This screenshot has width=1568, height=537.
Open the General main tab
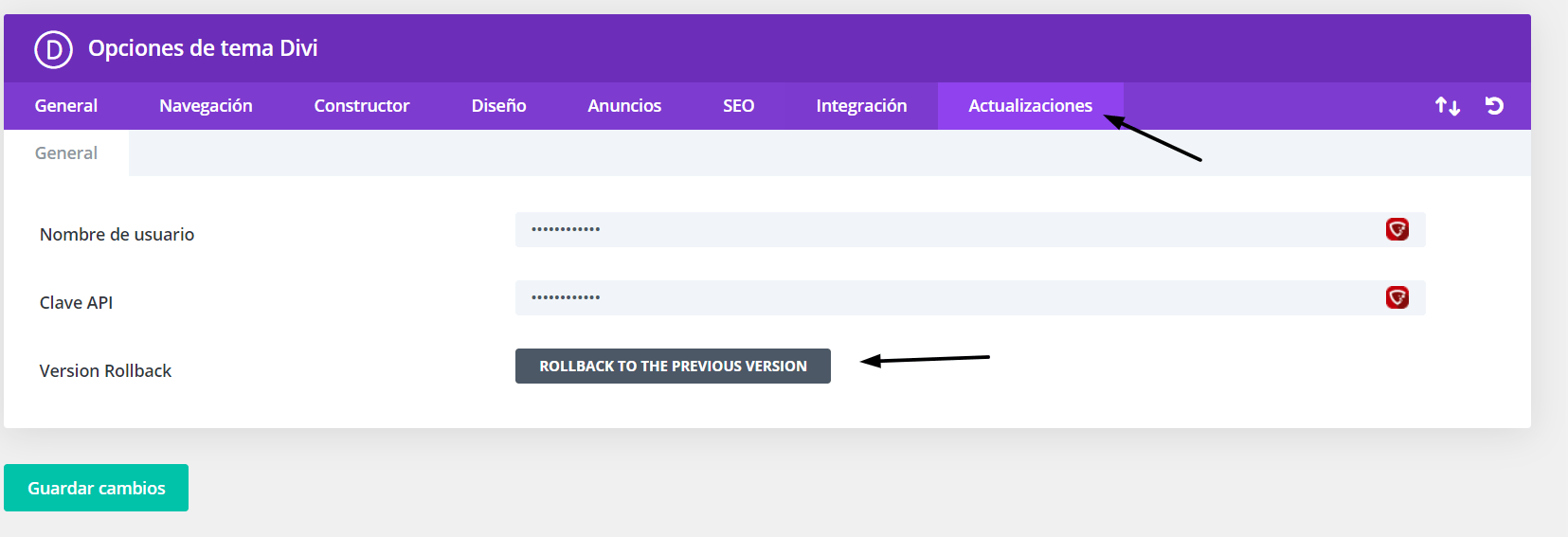[66, 106]
